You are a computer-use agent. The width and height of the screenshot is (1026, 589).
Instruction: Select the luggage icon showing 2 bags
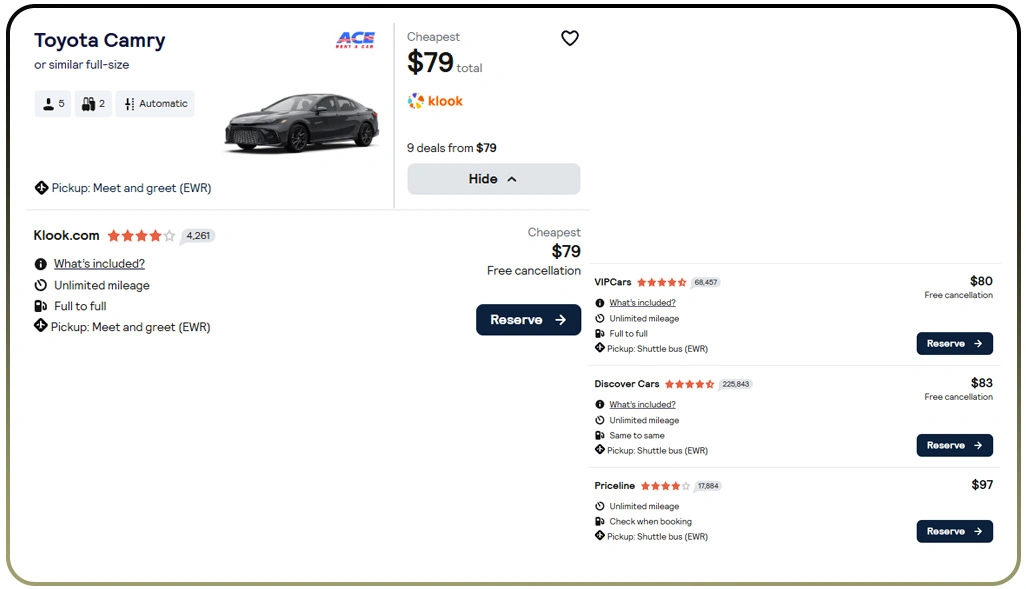point(90,103)
